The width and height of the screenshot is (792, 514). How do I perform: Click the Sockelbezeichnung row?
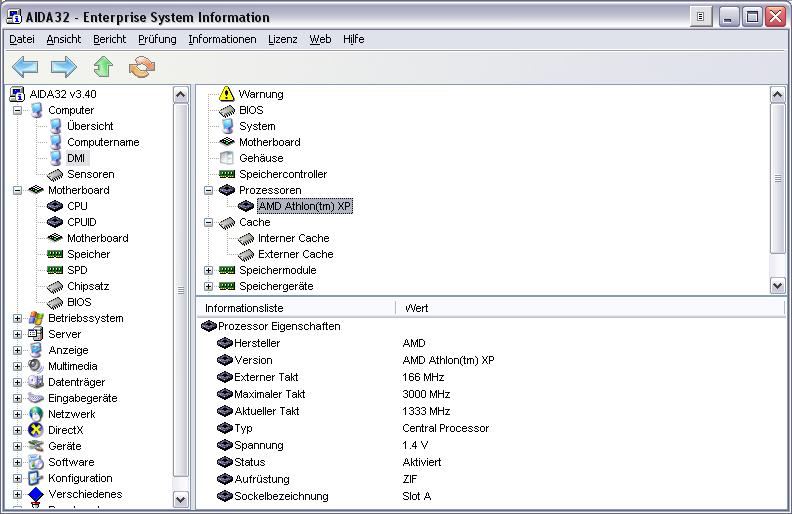[492, 496]
